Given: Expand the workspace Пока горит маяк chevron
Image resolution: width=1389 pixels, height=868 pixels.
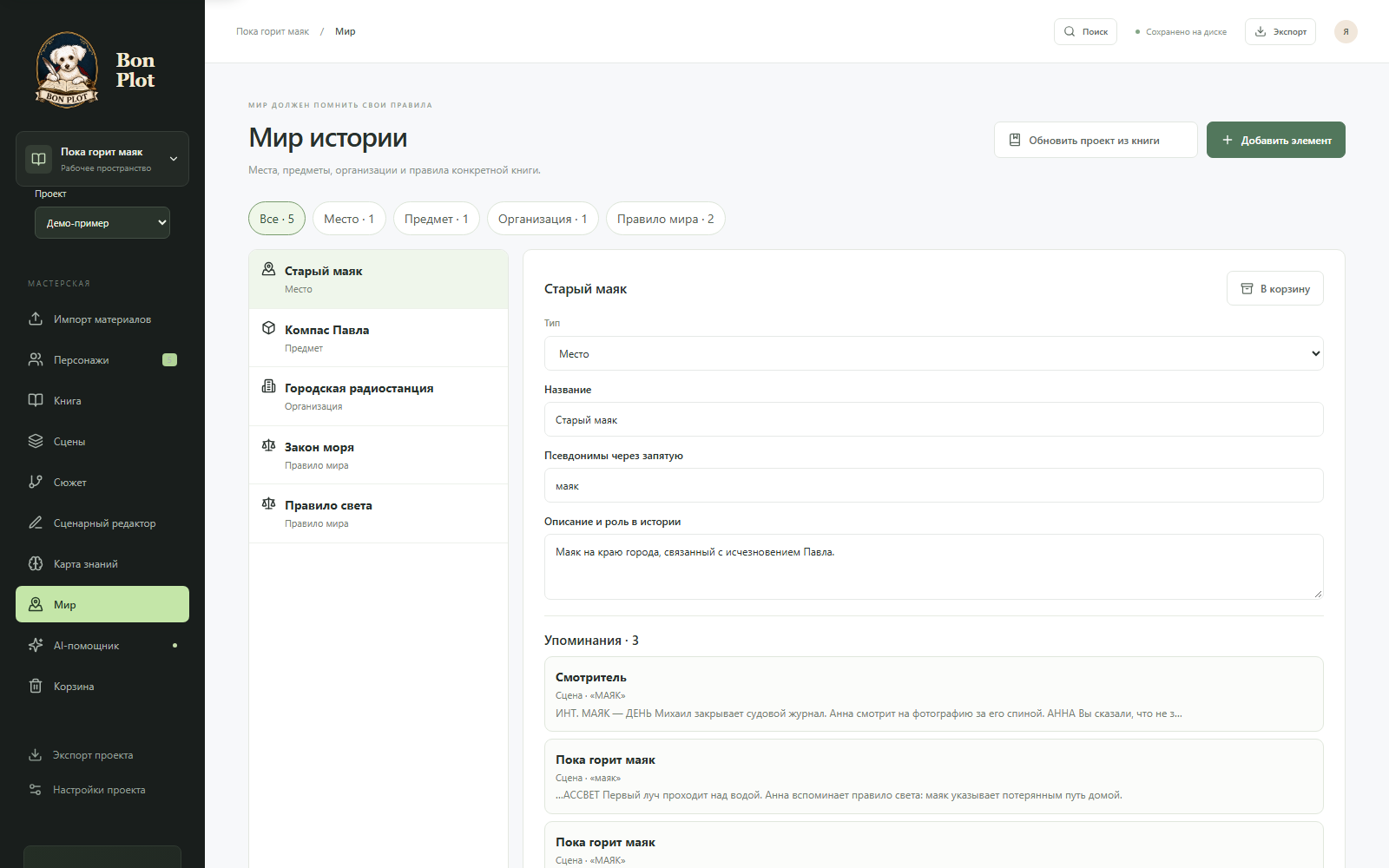Looking at the screenshot, I should [174, 159].
